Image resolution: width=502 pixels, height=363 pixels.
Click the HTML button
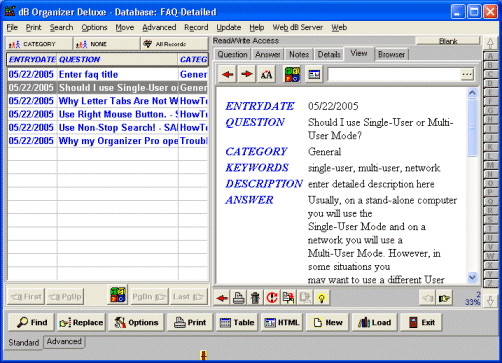click(x=282, y=322)
